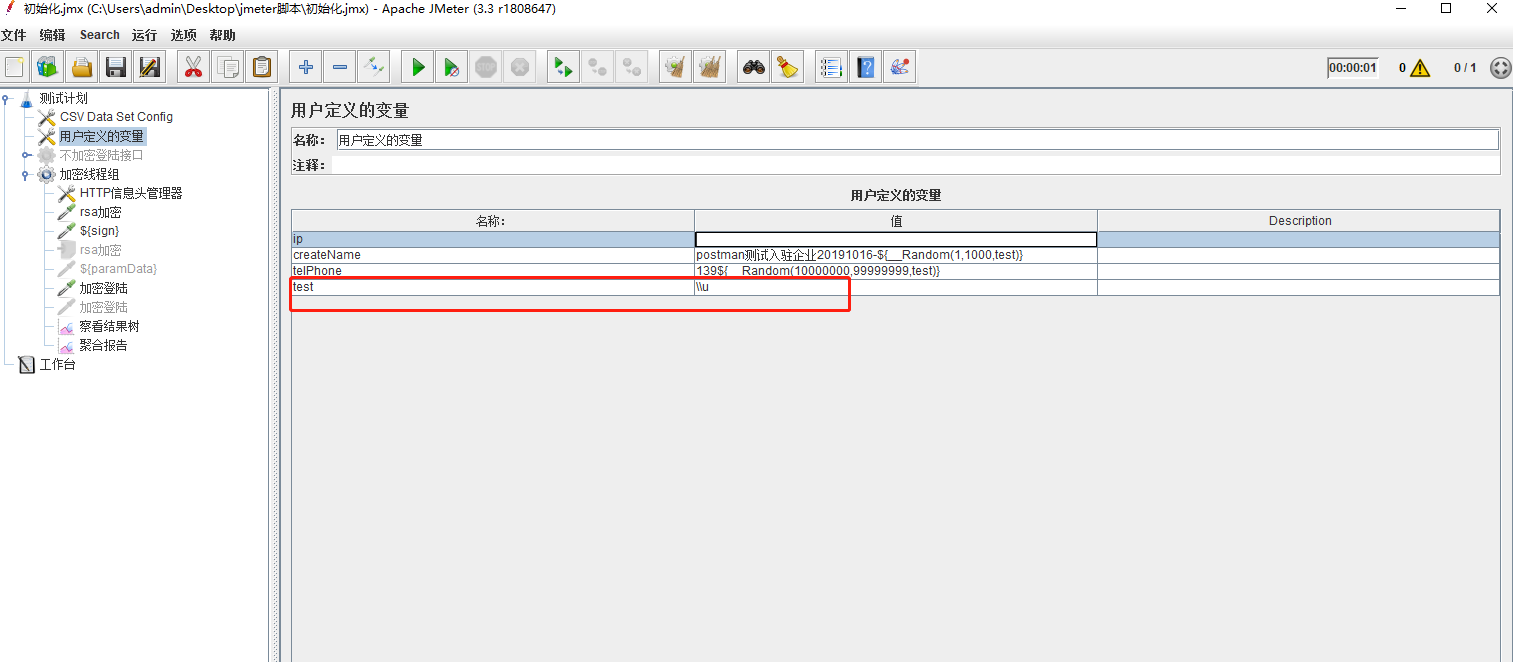Collapse the 加密线程组 tree node
The width and height of the screenshot is (1513, 662).
pos(24,173)
